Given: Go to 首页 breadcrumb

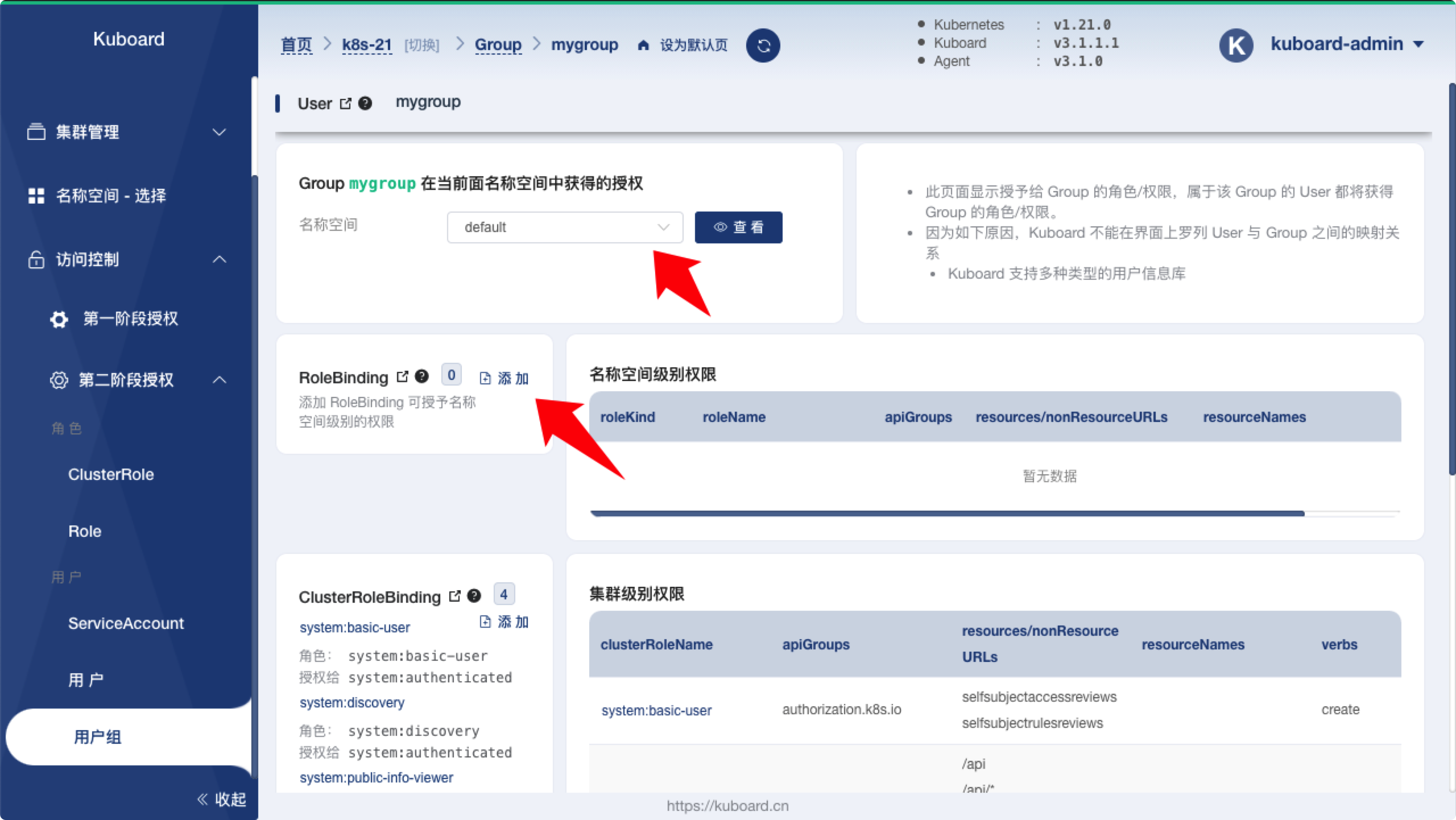Looking at the screenshot, I should click(296, 45).
